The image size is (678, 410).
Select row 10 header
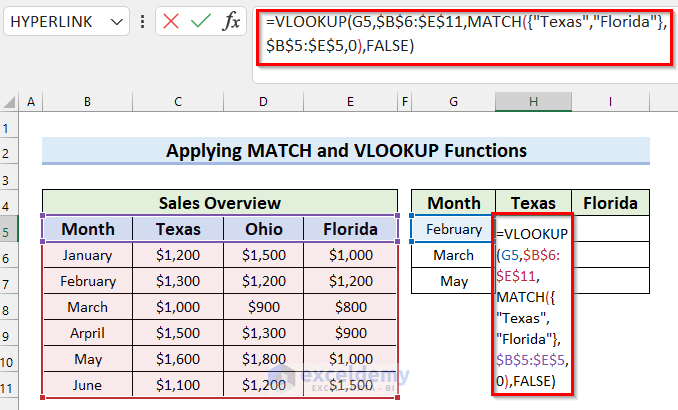click(9, 359)
